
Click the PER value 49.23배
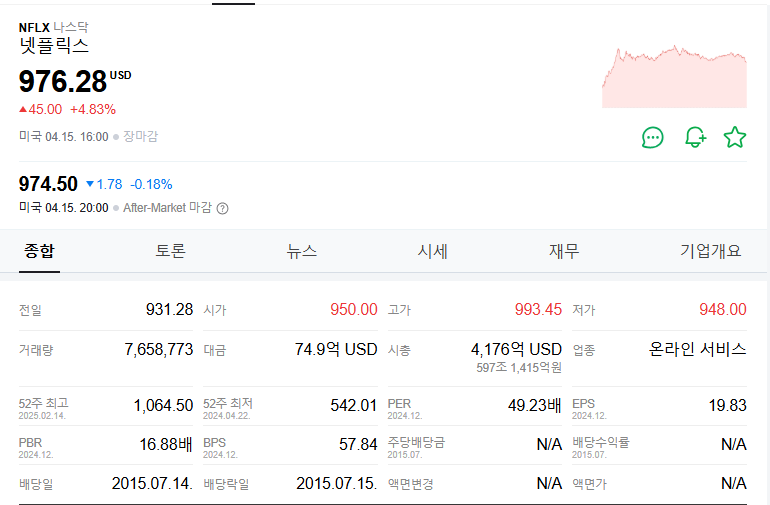coord(535,405)
